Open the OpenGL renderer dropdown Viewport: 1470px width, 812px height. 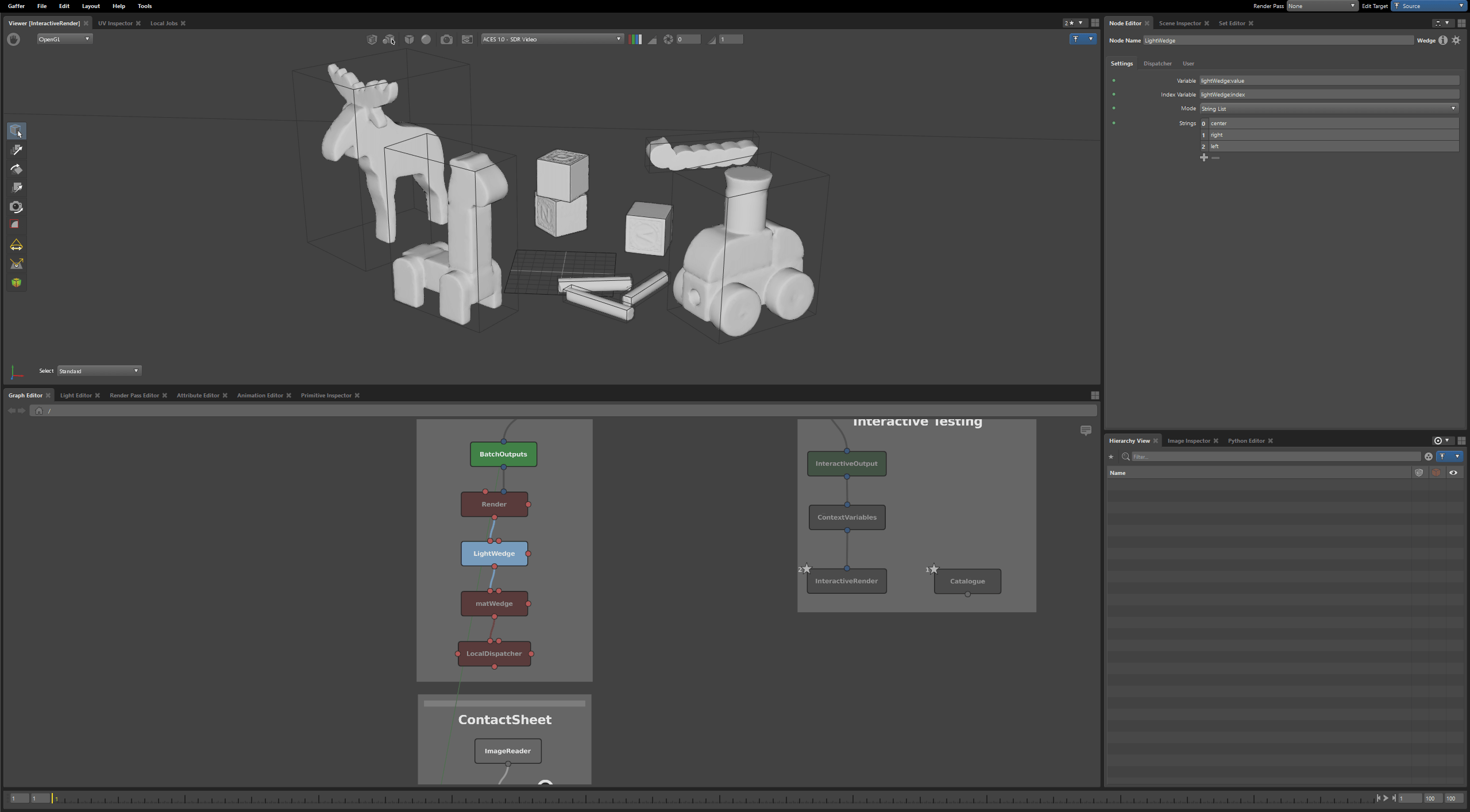[x=64, y=39]
